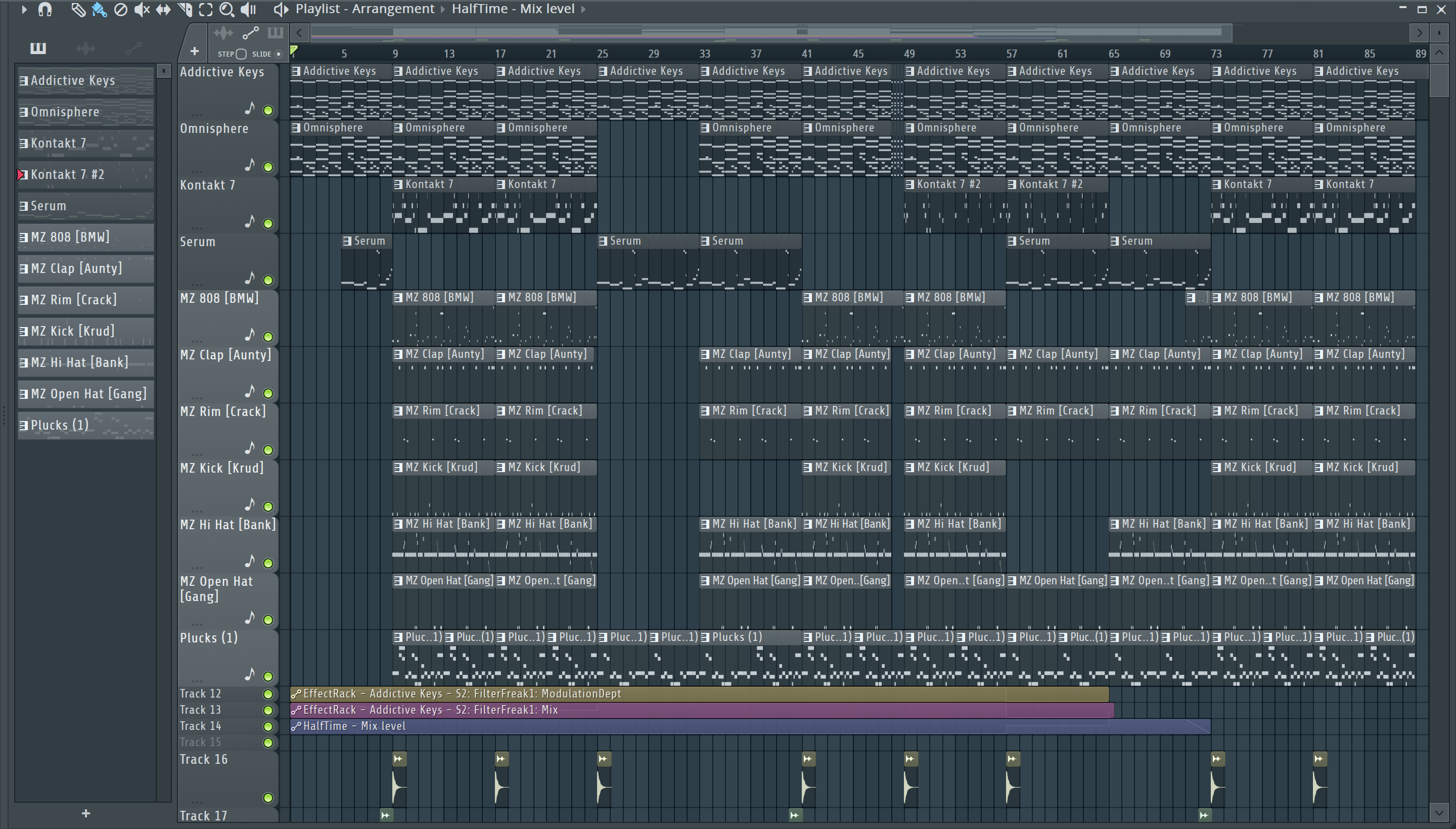Screen dimensions: 1456x829
Task: Click the vertical track scrollbar
Action: point(1439,80)
